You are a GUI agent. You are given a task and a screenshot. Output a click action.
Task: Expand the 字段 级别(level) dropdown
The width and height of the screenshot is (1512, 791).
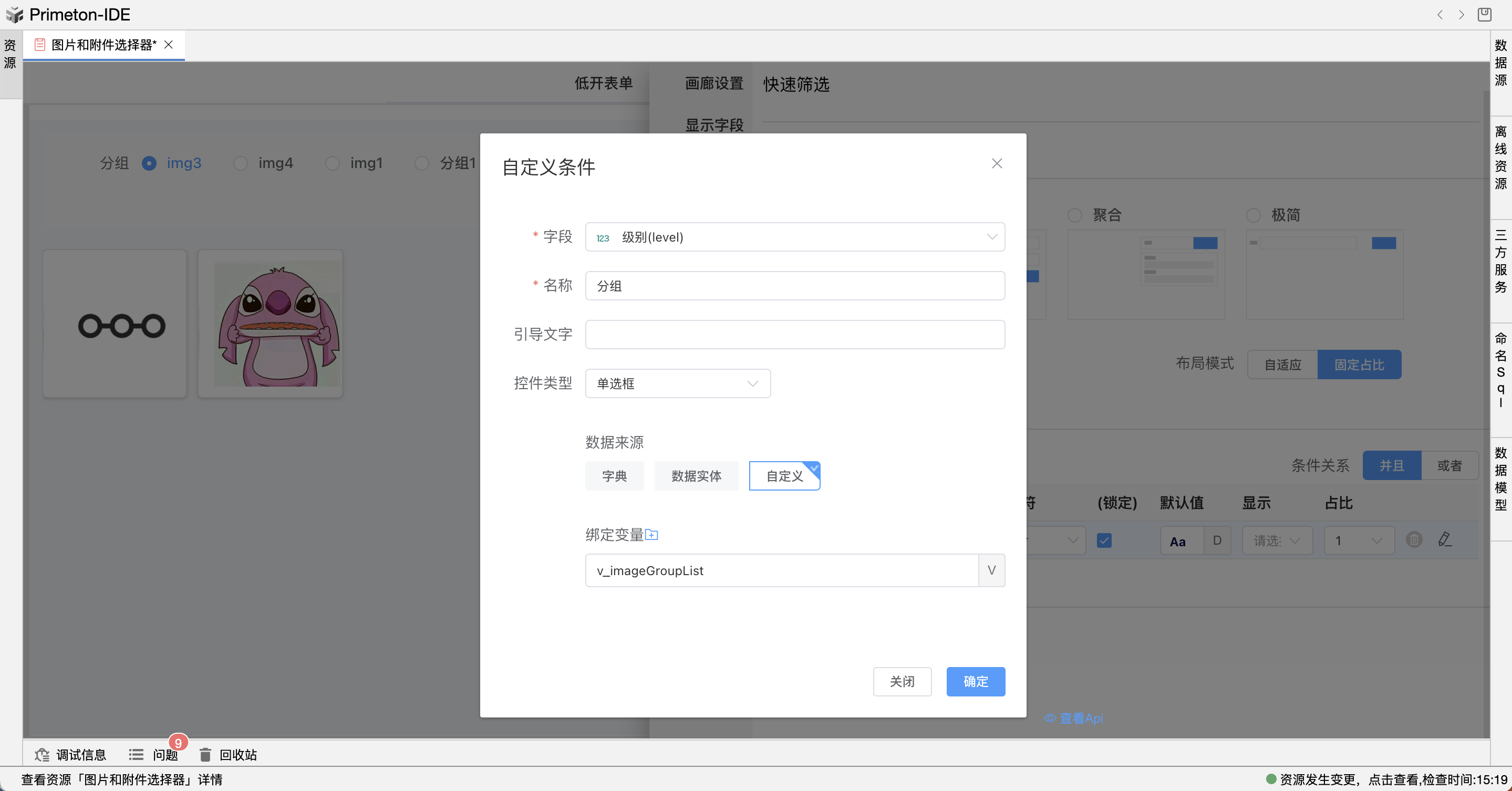[795, 237]
